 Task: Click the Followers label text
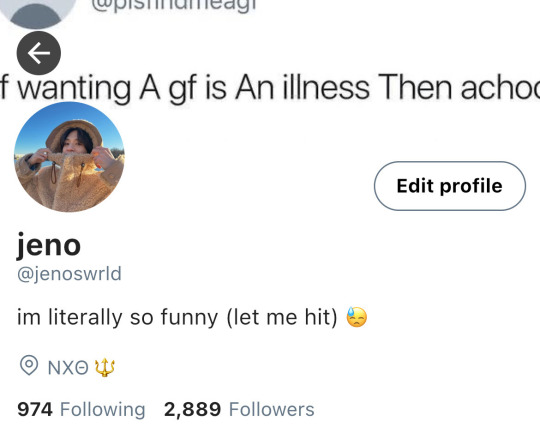point(271,409)
